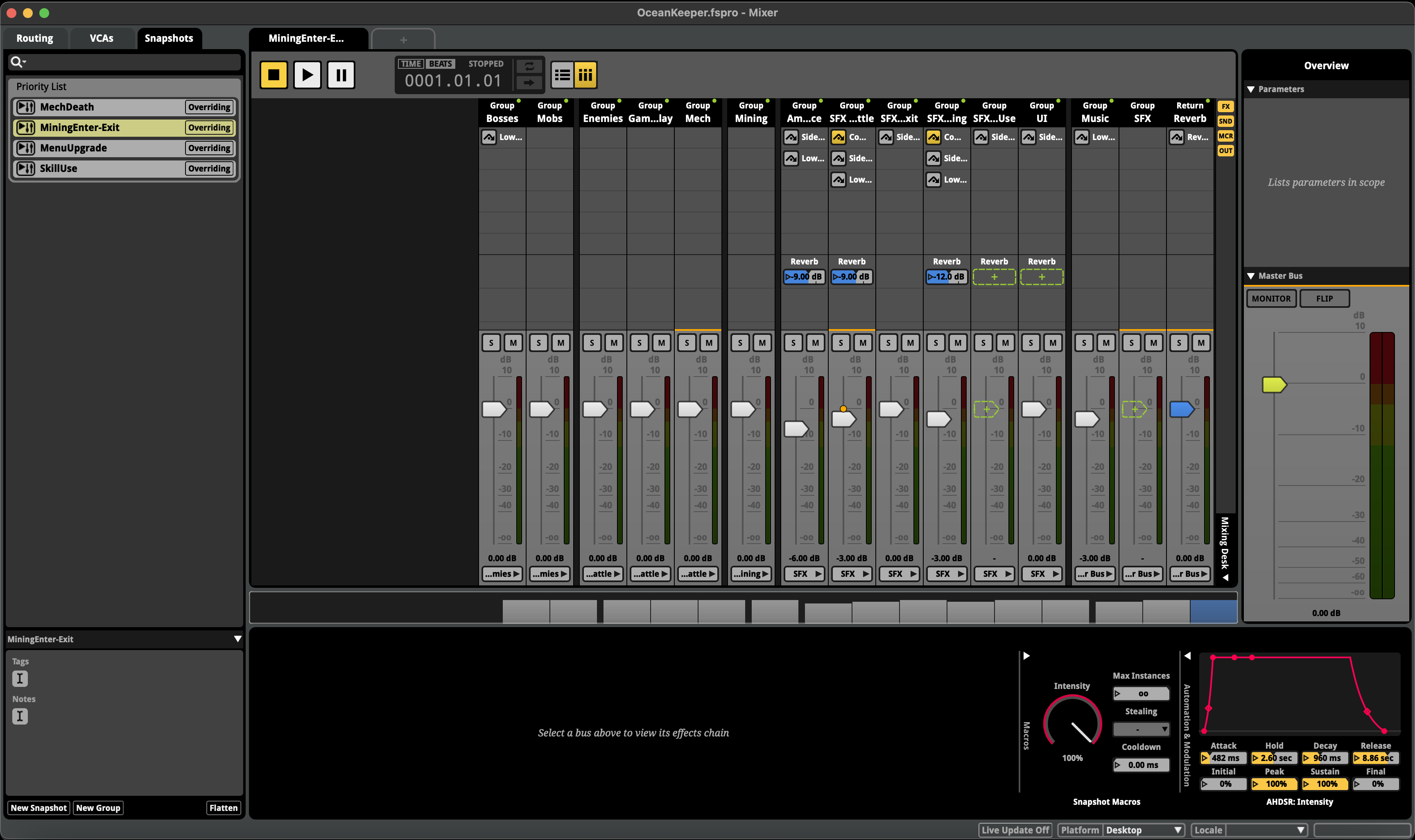Add Reverb send on UI group
The width and height of the screenshot is (1415, 840).
(1042, 277)
